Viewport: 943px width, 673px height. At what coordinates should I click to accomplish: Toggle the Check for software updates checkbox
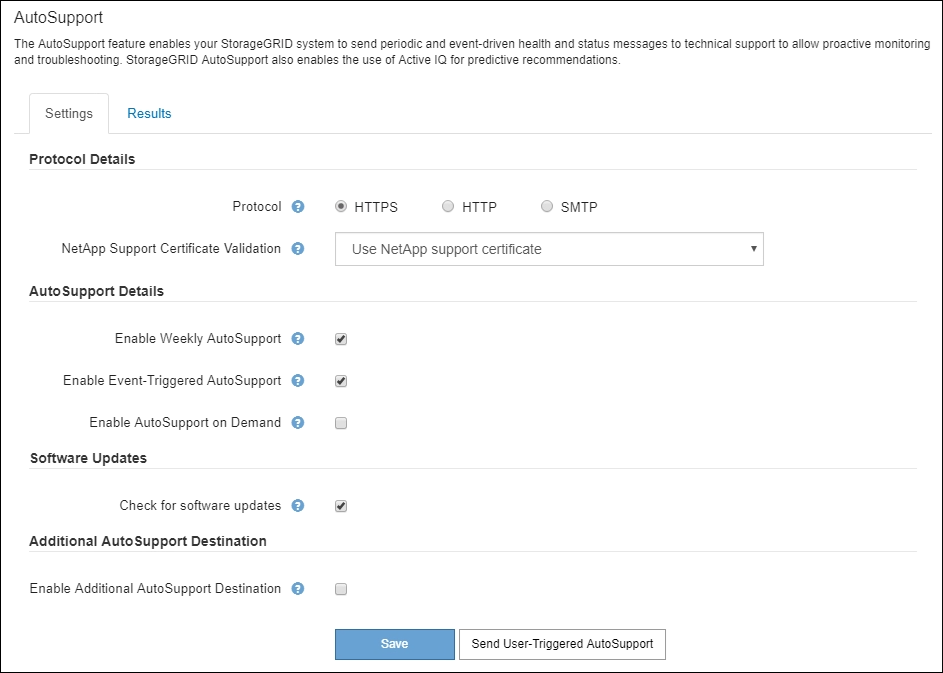tap(341, 506)
